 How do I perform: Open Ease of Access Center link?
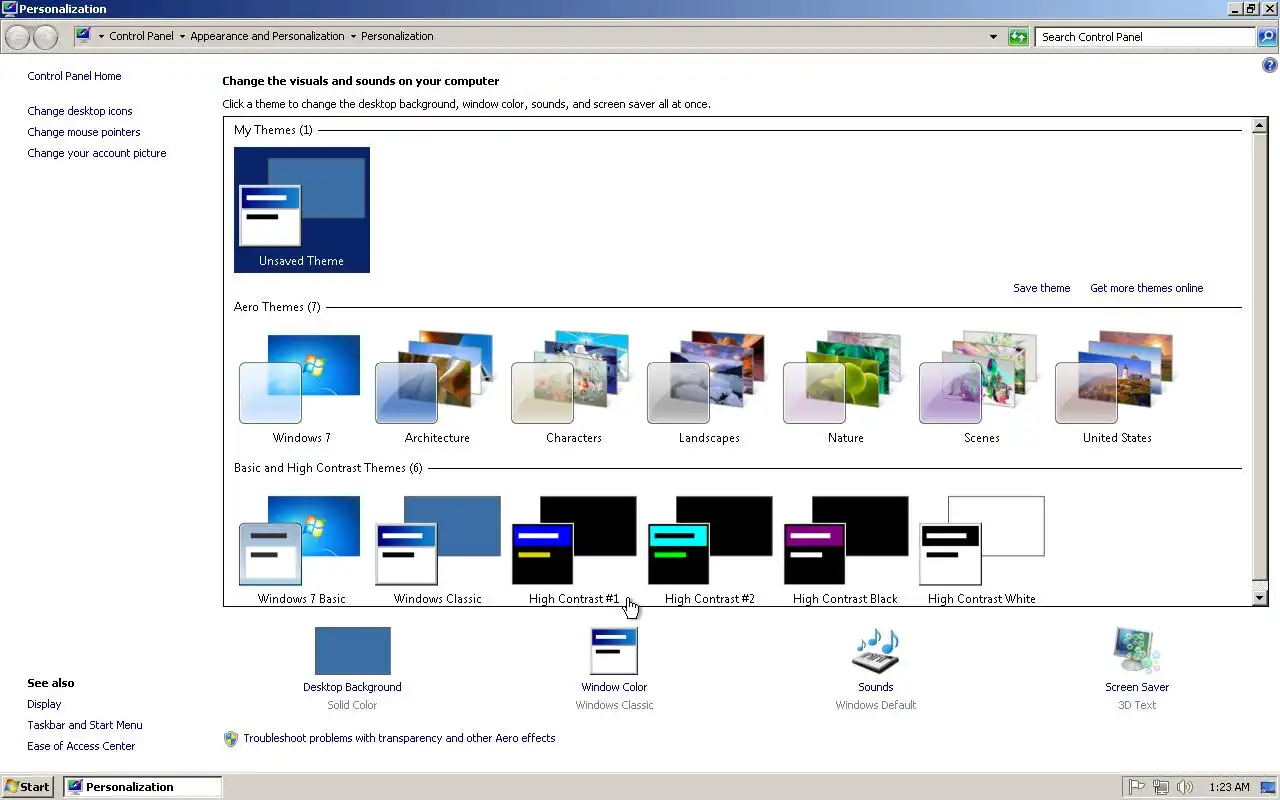pyautogui.click(x=81, y=746)
